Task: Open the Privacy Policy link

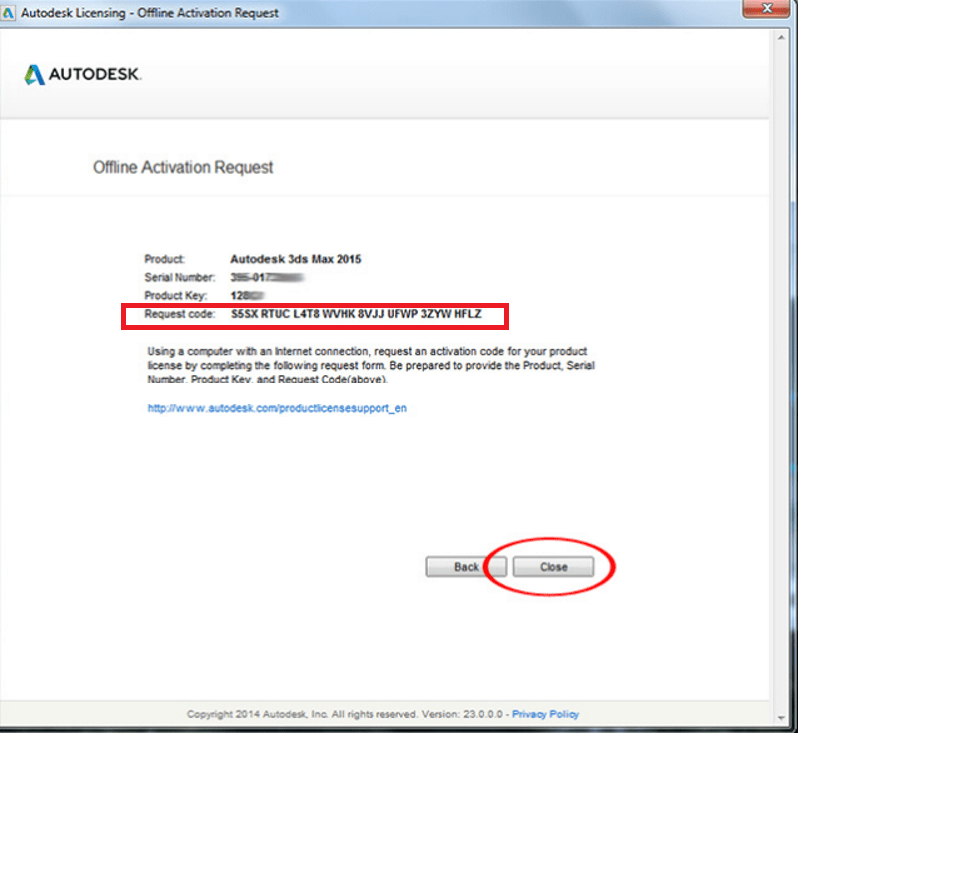Action: [545, 714]
